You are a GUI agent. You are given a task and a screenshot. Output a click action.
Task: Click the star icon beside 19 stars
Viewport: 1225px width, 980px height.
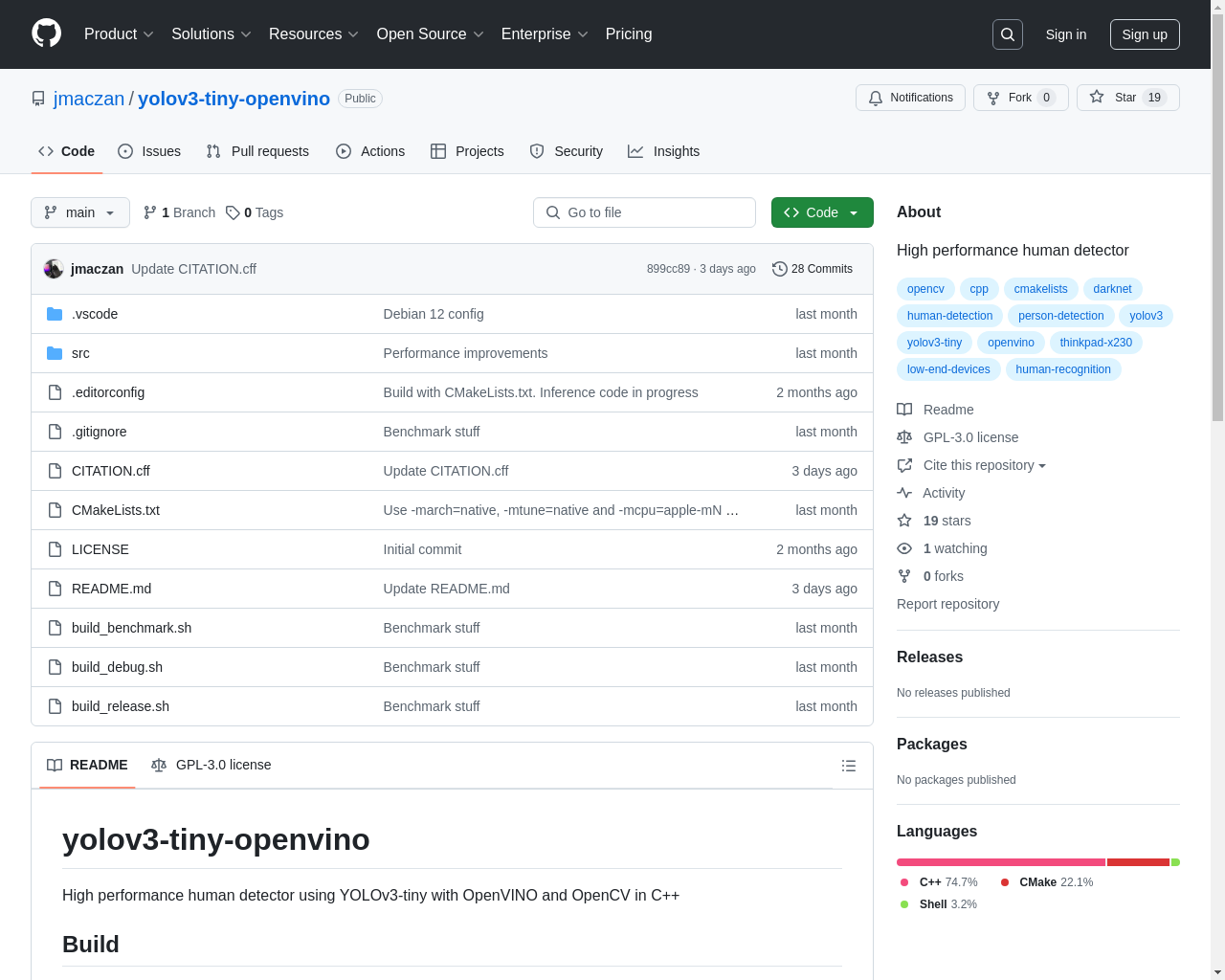tap(904, 521)
